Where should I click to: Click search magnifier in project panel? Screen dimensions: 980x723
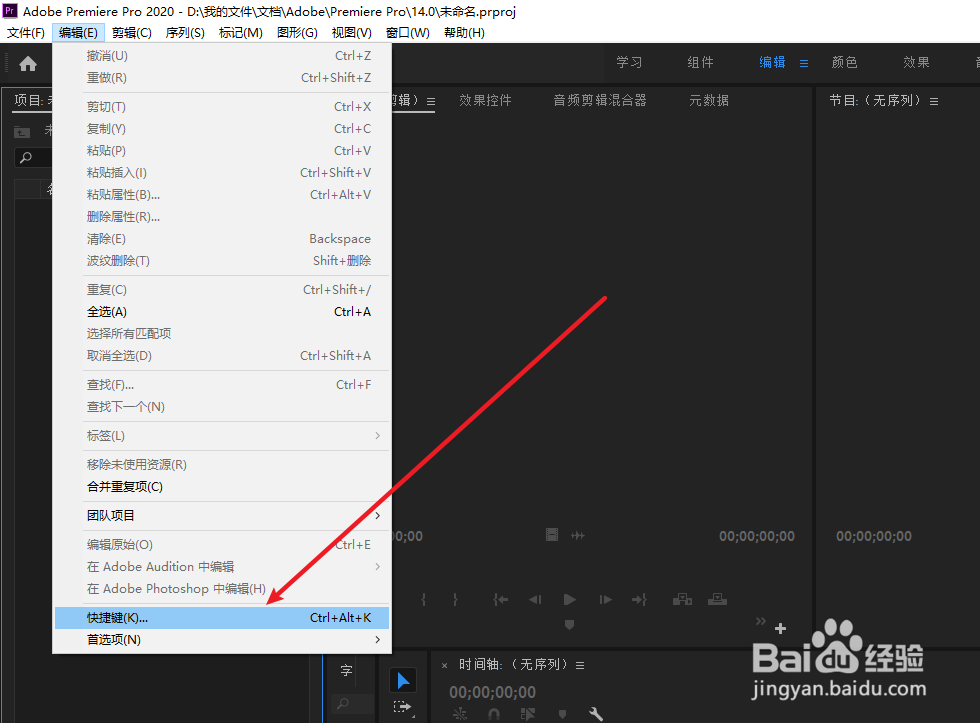click(26, 157)
